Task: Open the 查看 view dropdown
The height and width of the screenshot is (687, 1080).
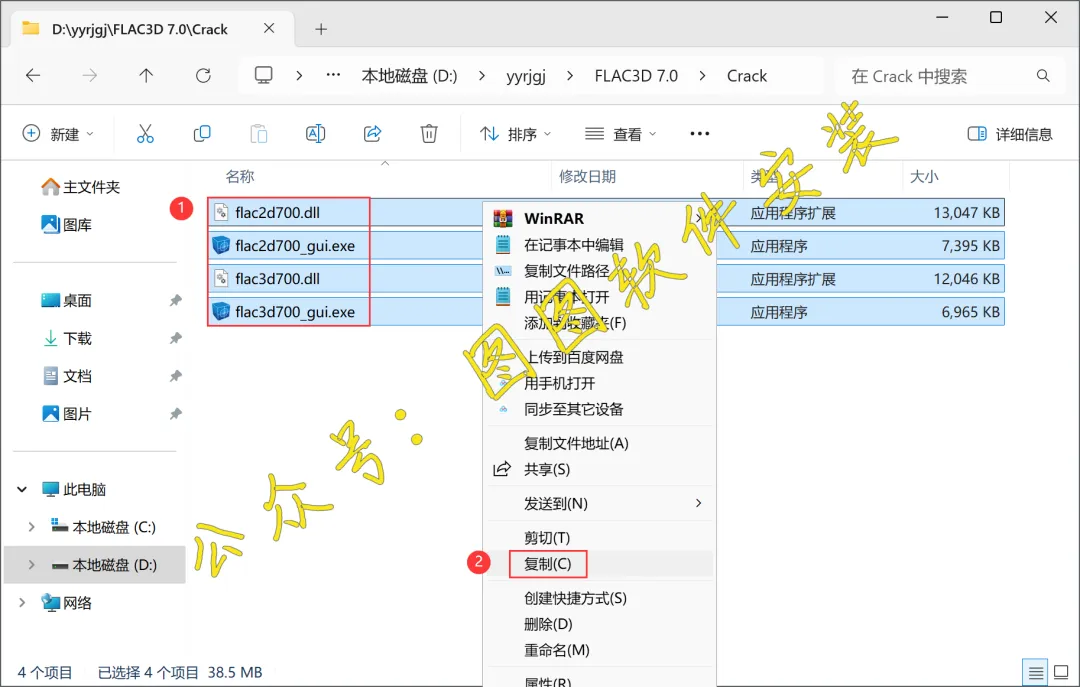Action: pos(620,134)
